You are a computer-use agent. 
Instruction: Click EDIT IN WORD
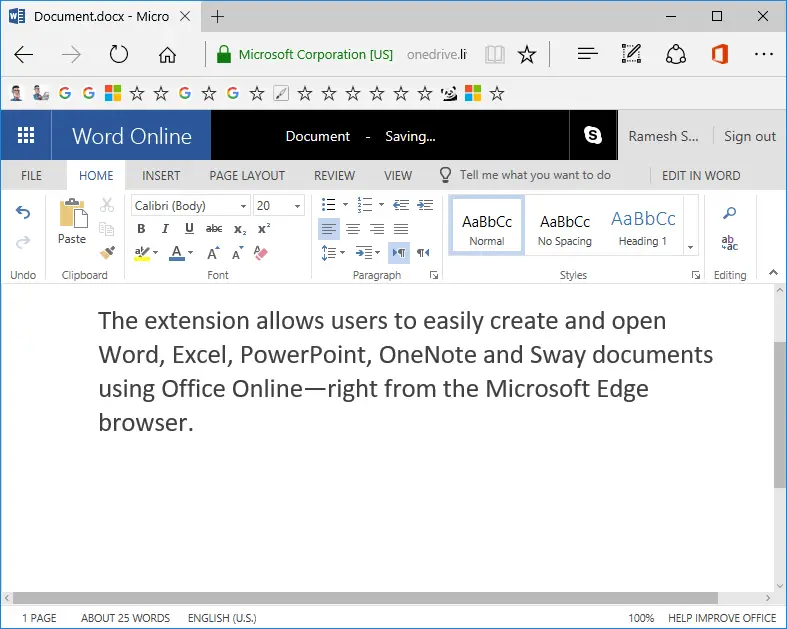(x=701, y=176)
